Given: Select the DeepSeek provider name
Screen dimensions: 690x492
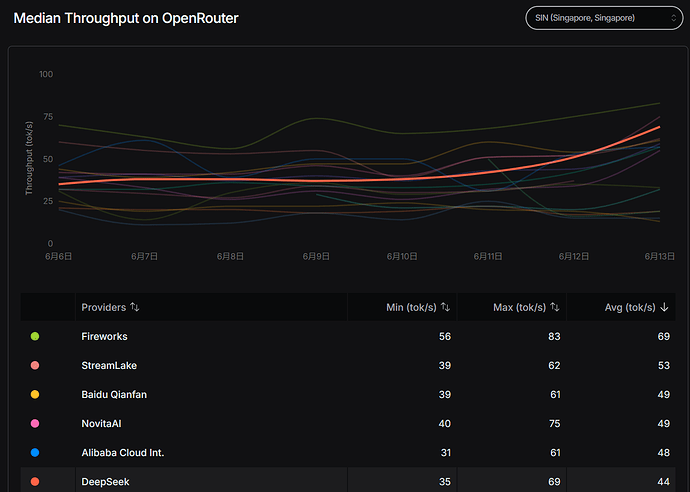Looking at the screenshot, I should [x=105, y=482].
